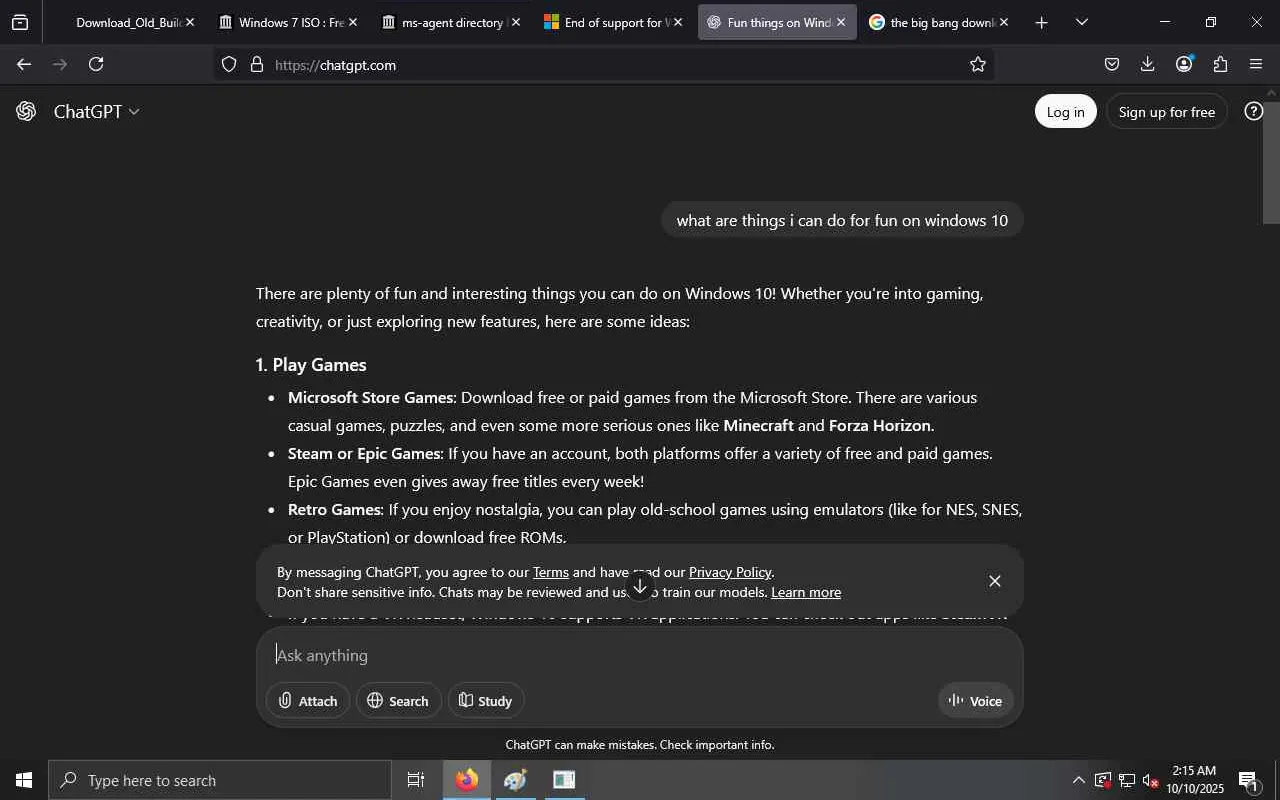Show hidden system tray icons

pyautogui.click(x=1078, y=780)
